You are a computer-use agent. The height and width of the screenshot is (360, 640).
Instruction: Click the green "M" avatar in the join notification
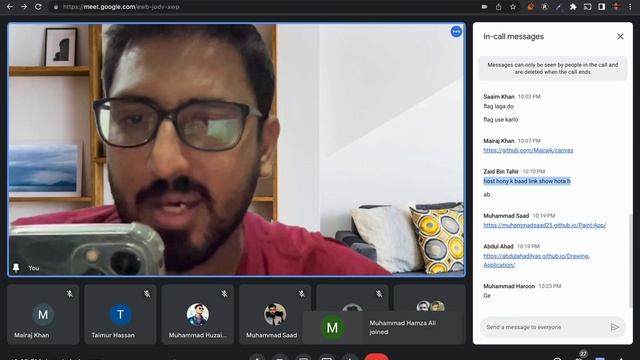tap(332, 327)
